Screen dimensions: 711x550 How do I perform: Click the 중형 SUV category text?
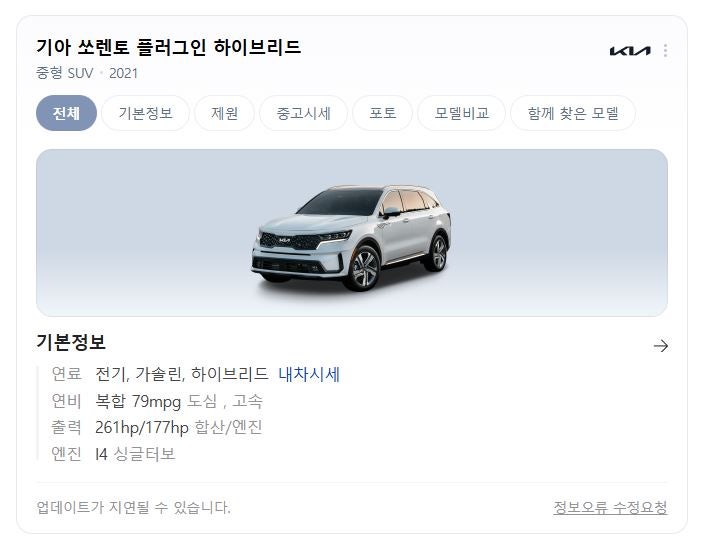pyautogui.click(x=64, y=73)
